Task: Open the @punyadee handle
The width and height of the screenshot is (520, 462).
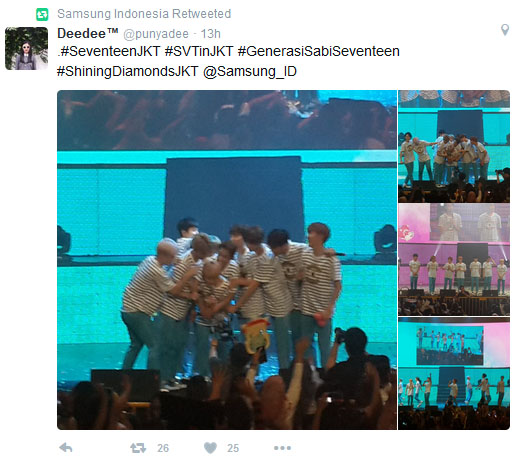Action: (x=156, y=34)
